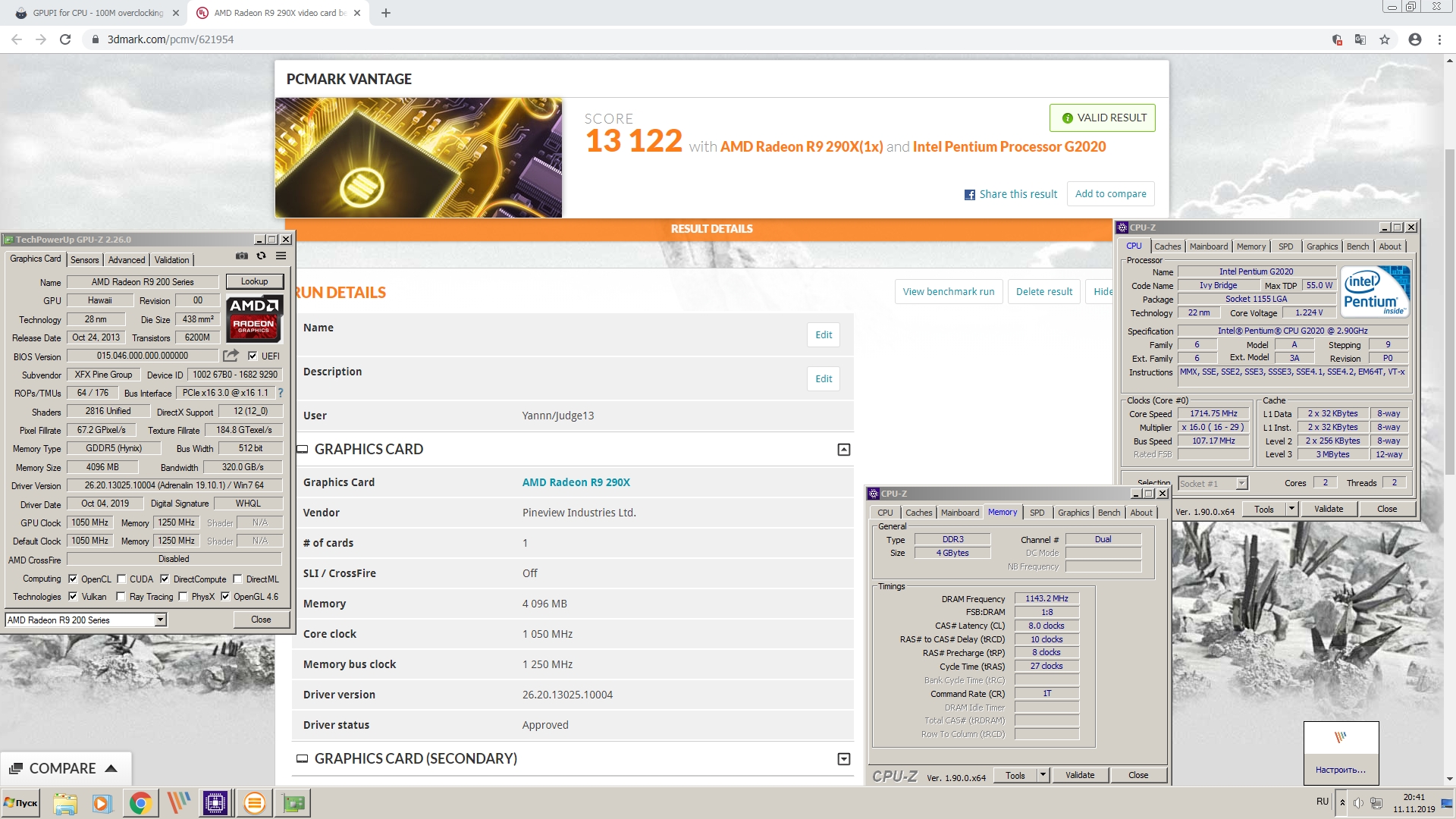The height and width of the screenshot is (819, 1456).
Task: Click the Chrome taskbar icon
Action: (140, 803)
